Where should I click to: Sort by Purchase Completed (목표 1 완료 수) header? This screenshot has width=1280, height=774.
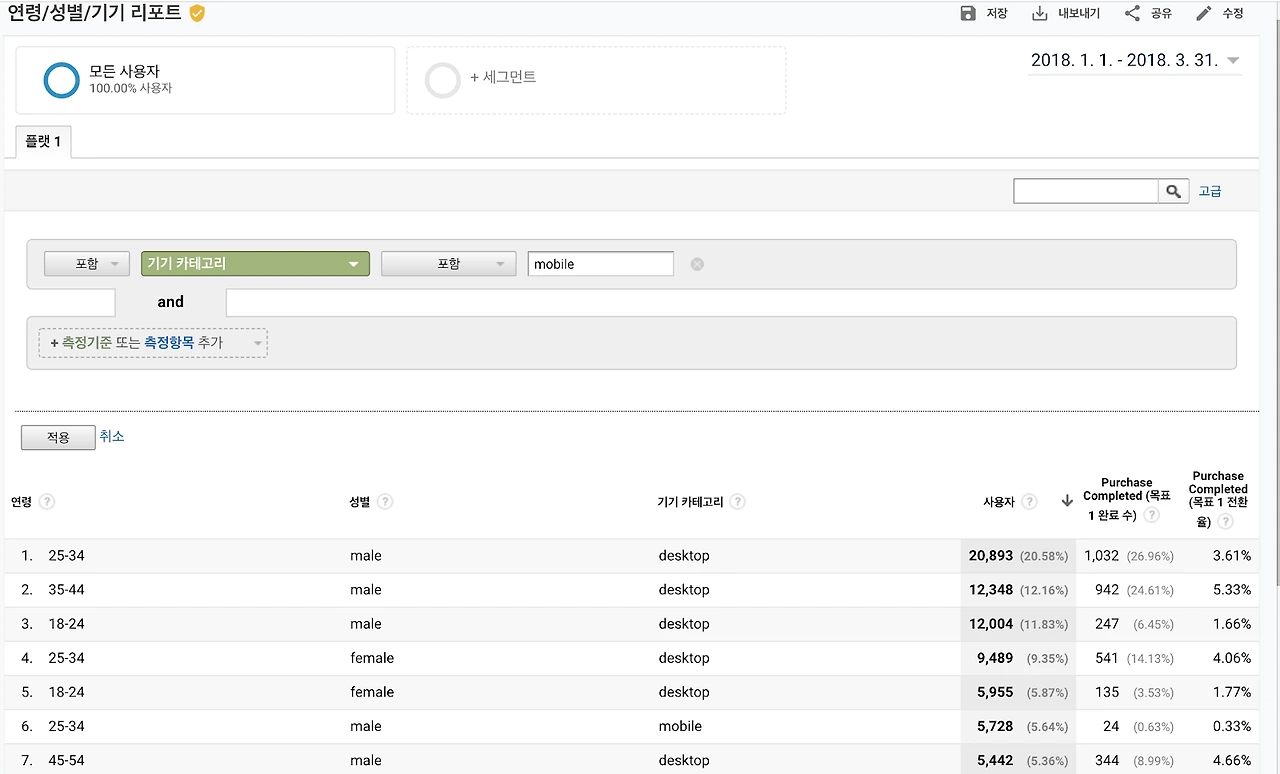pos(1126,498)
